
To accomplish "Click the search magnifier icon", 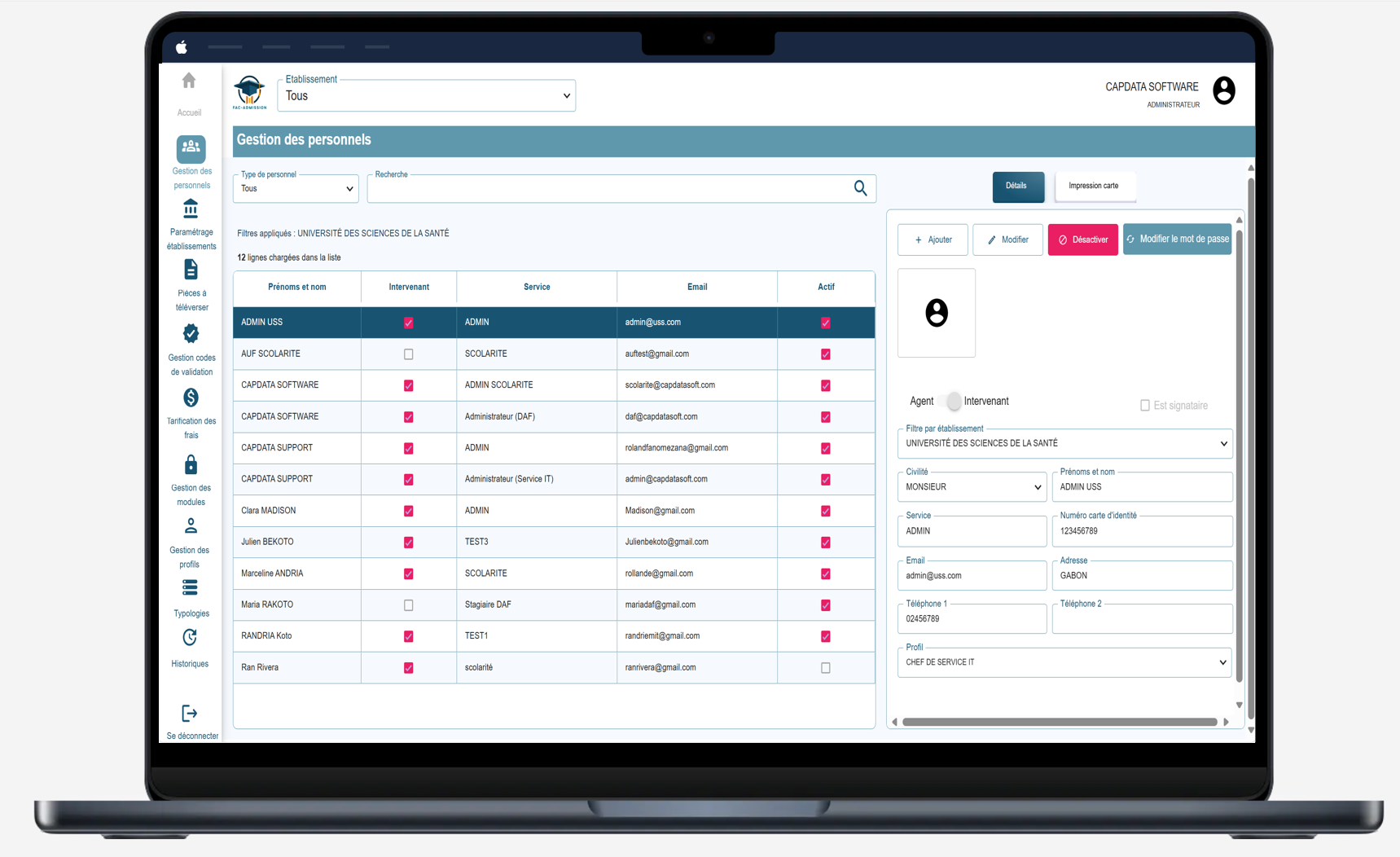I will [860, 189].
